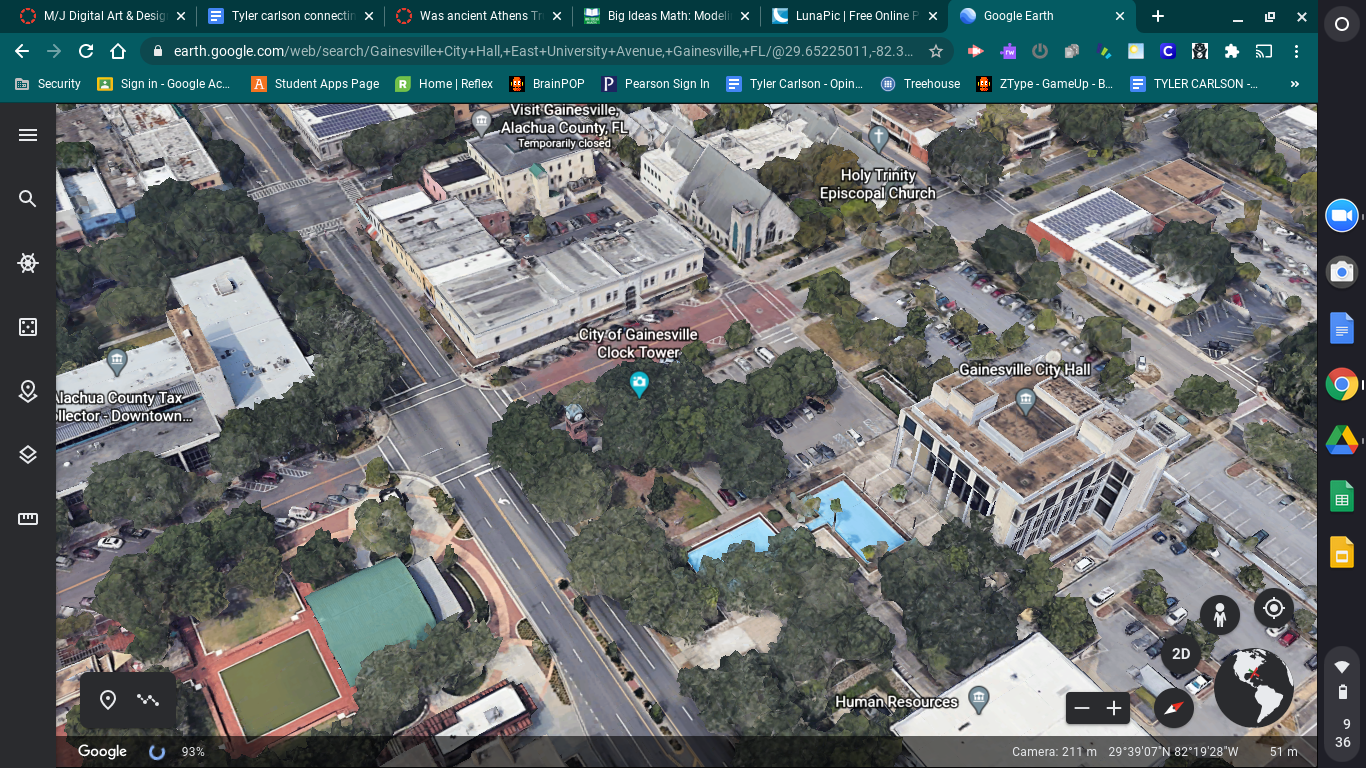This screenshot has width=1366, height=768.
Task: Open the Google Earth hamburger menu
Action: pos(28,135)
